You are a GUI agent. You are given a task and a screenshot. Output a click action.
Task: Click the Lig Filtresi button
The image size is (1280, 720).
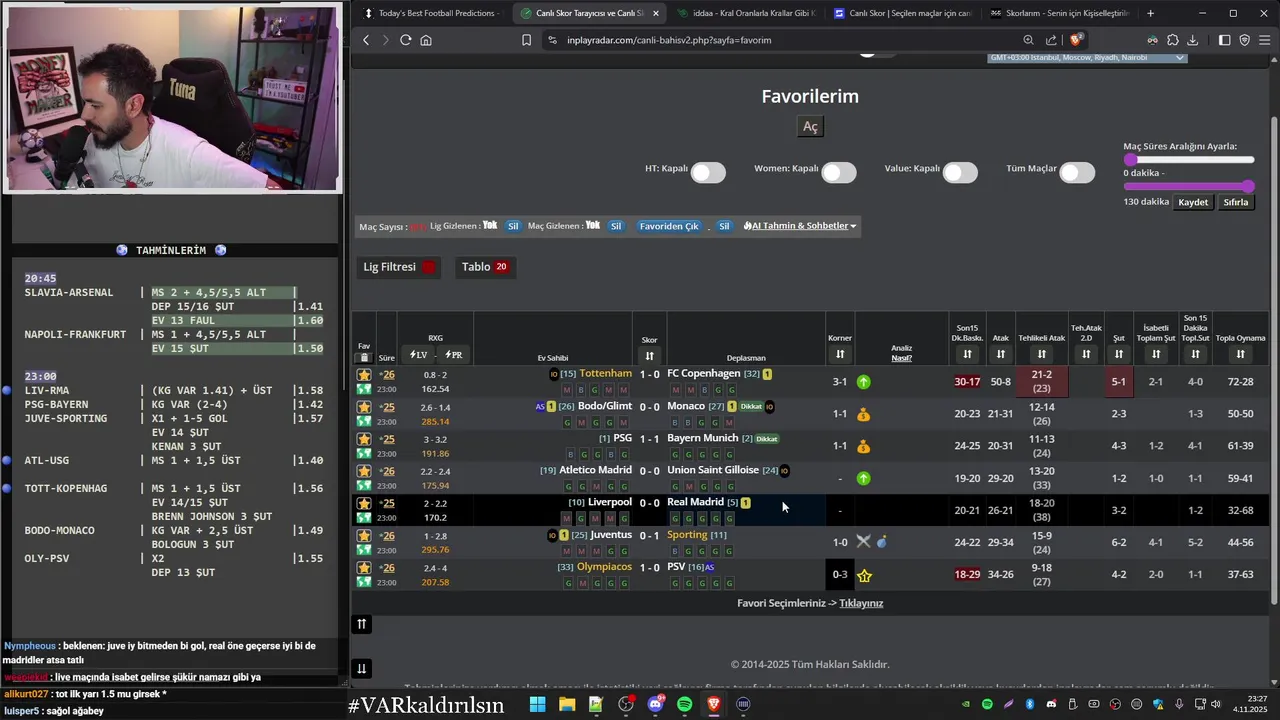(x=400, y=267)
